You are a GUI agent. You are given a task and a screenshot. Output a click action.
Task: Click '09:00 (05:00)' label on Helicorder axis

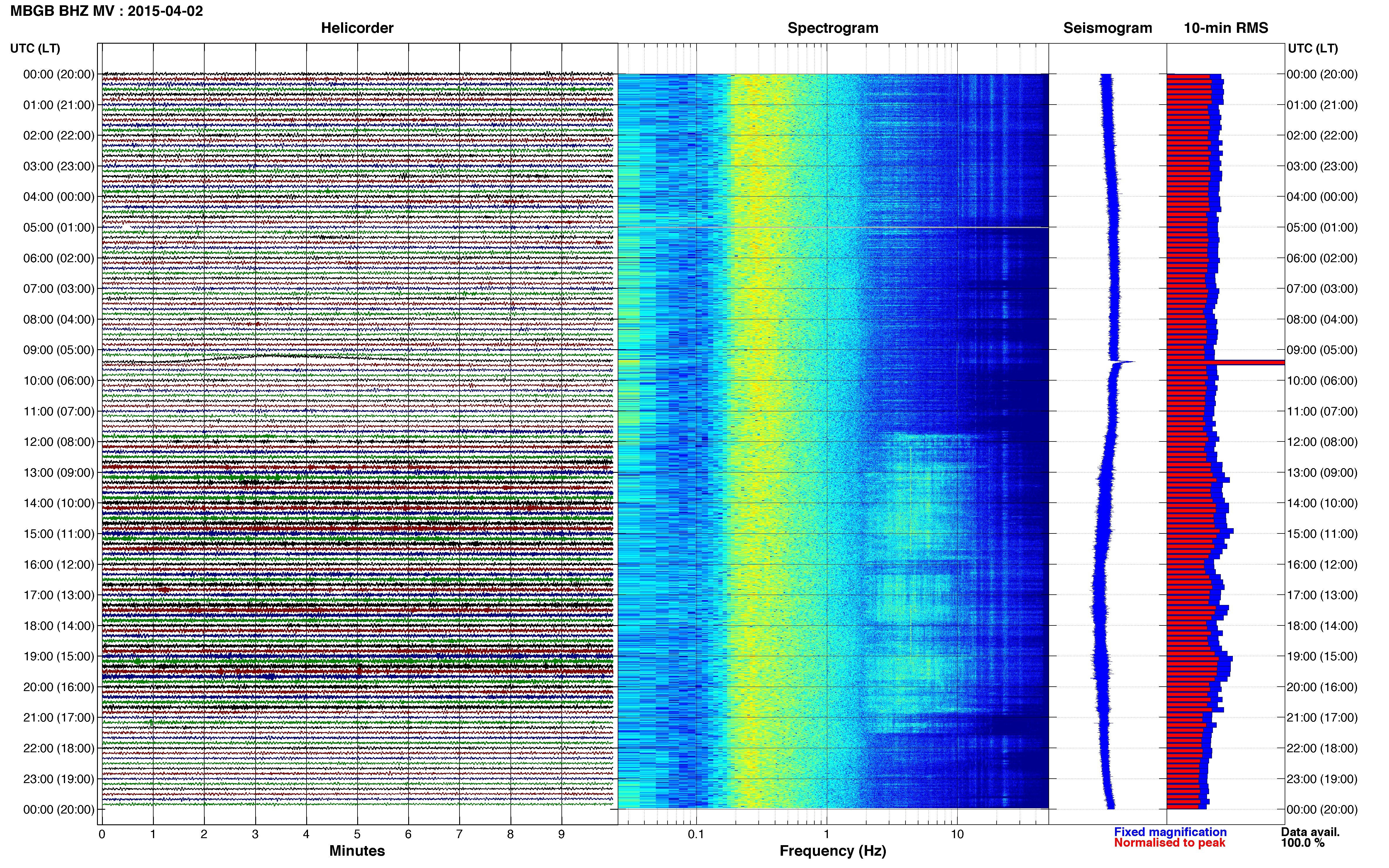point(59,350)
